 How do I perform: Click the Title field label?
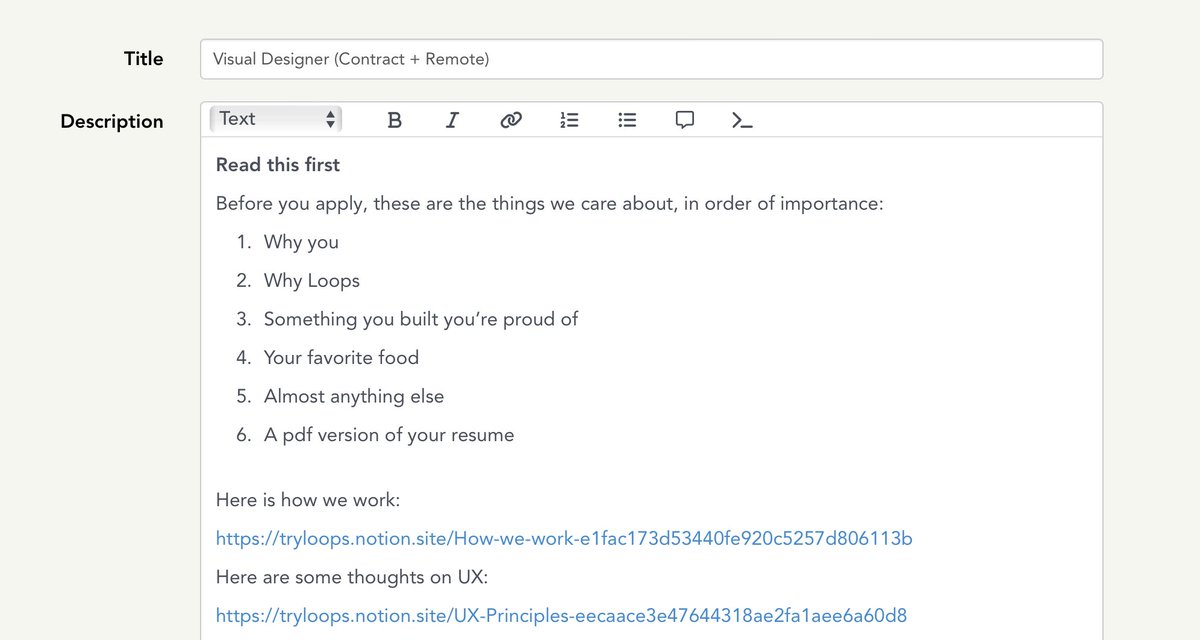coord(144,59)
